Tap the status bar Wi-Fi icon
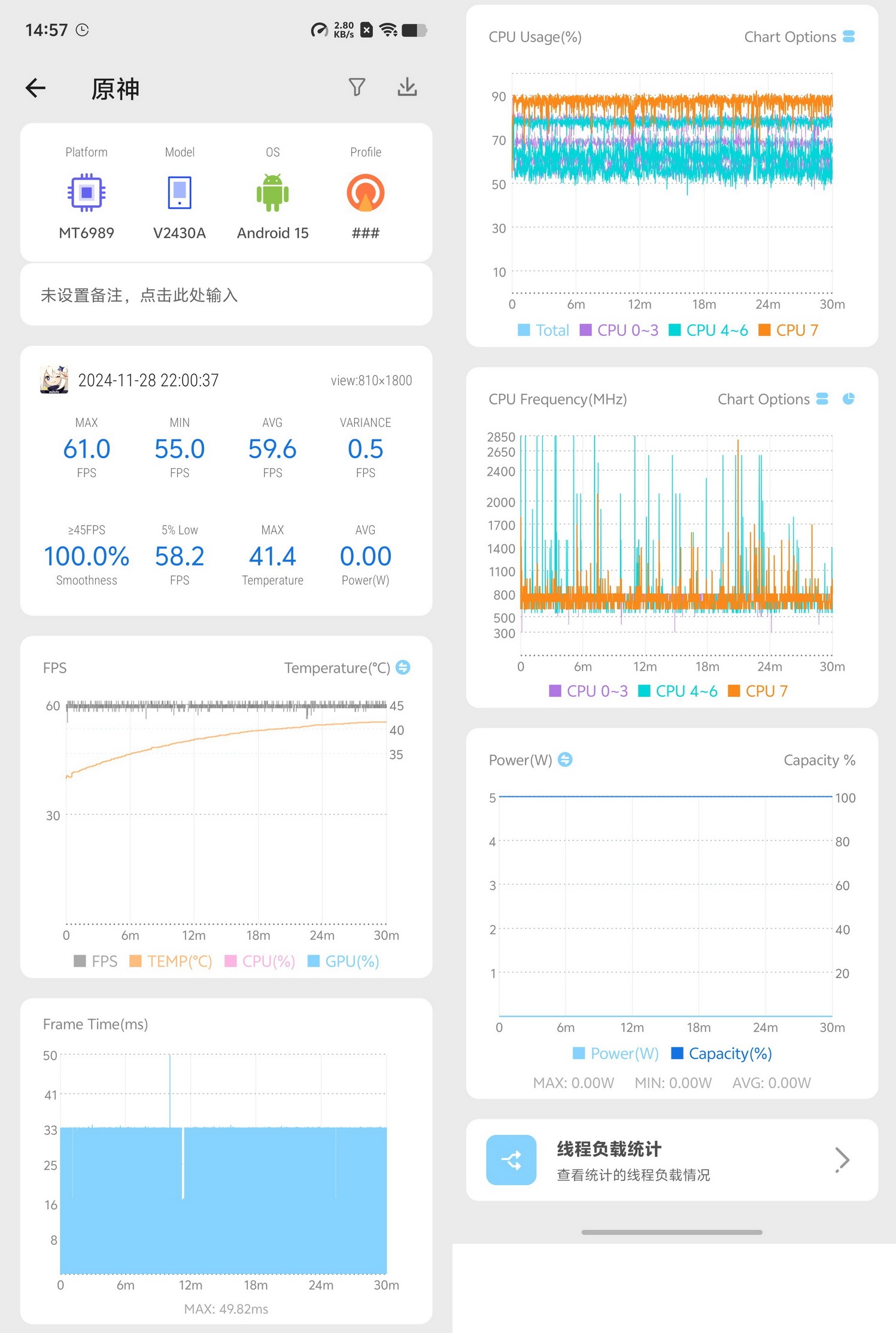896x1333 pixels. 389,30
